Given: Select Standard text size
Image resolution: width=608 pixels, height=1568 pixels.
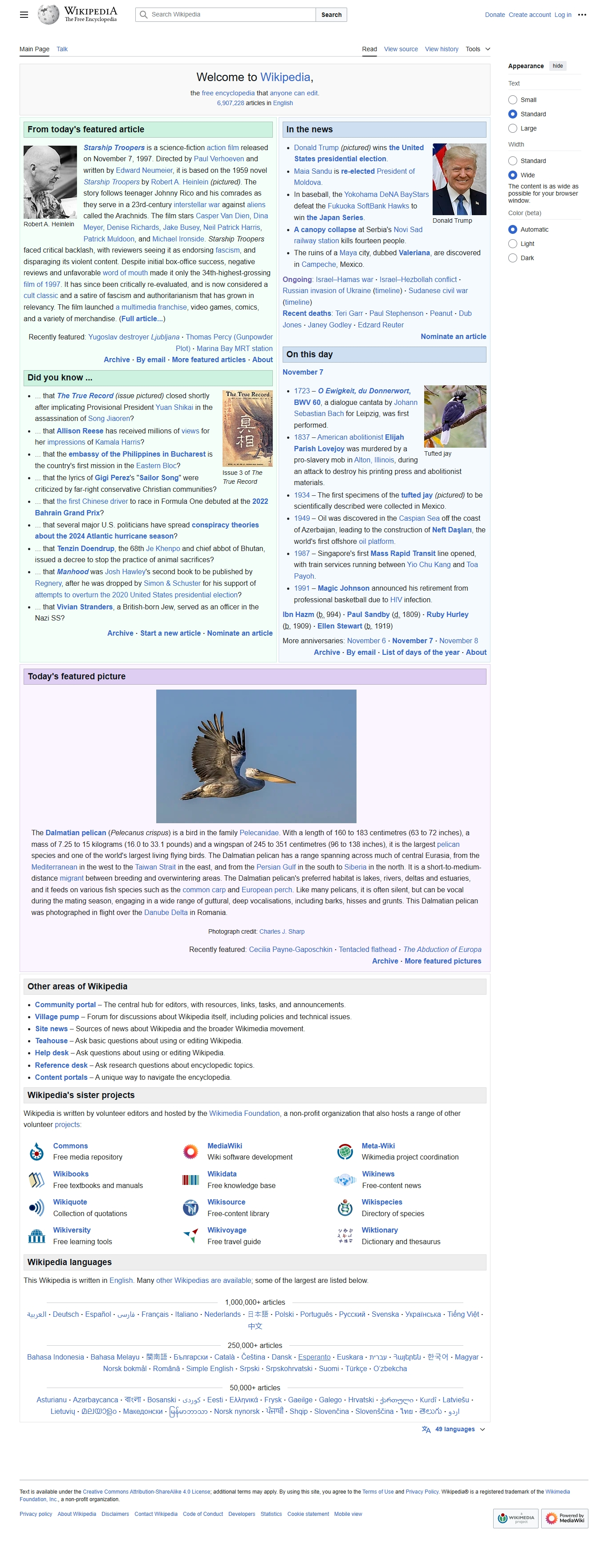Looking at the screenshot, I should coord(513,114).
